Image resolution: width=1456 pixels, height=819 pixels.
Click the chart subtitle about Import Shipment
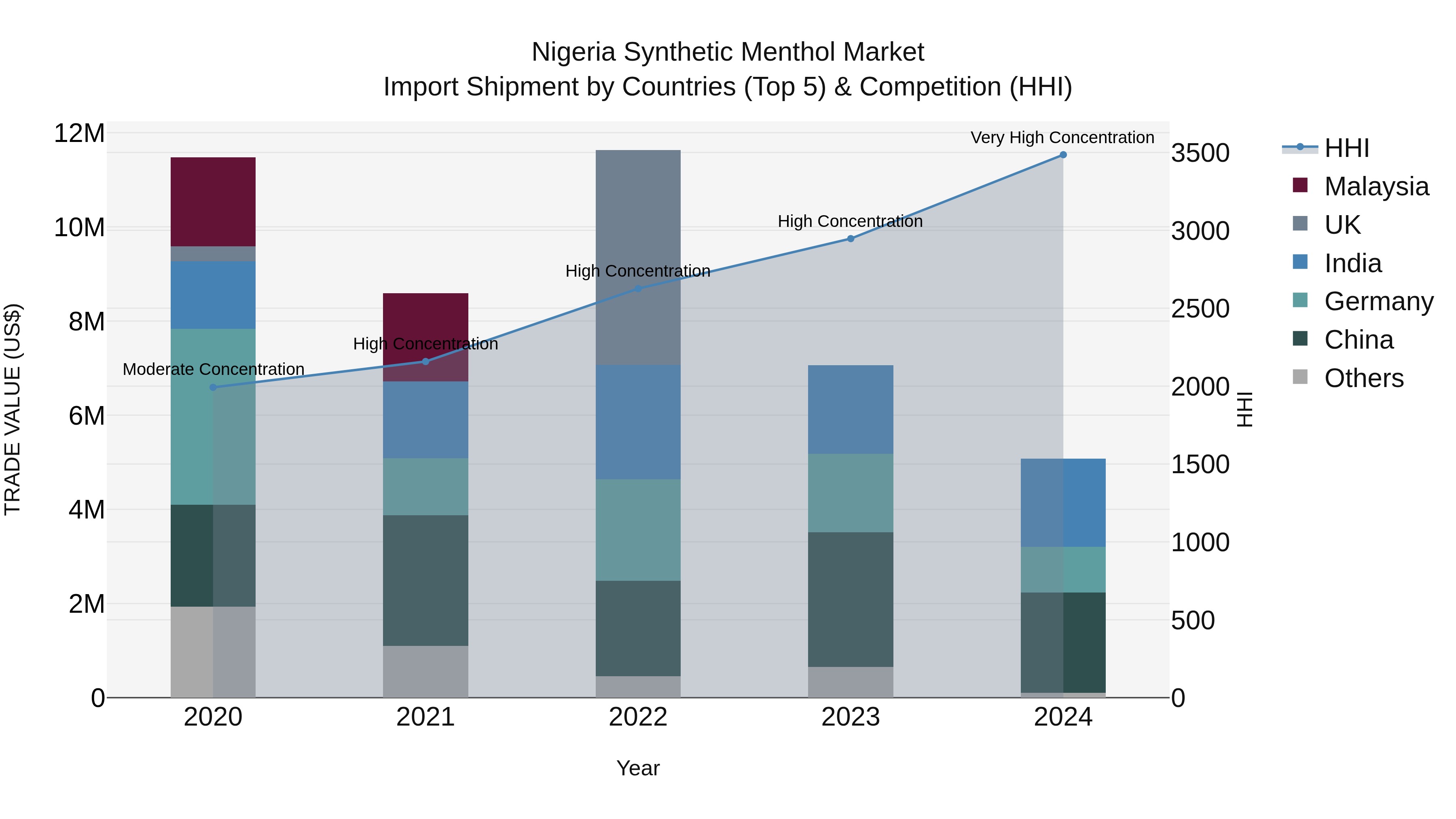pos(728,87)
